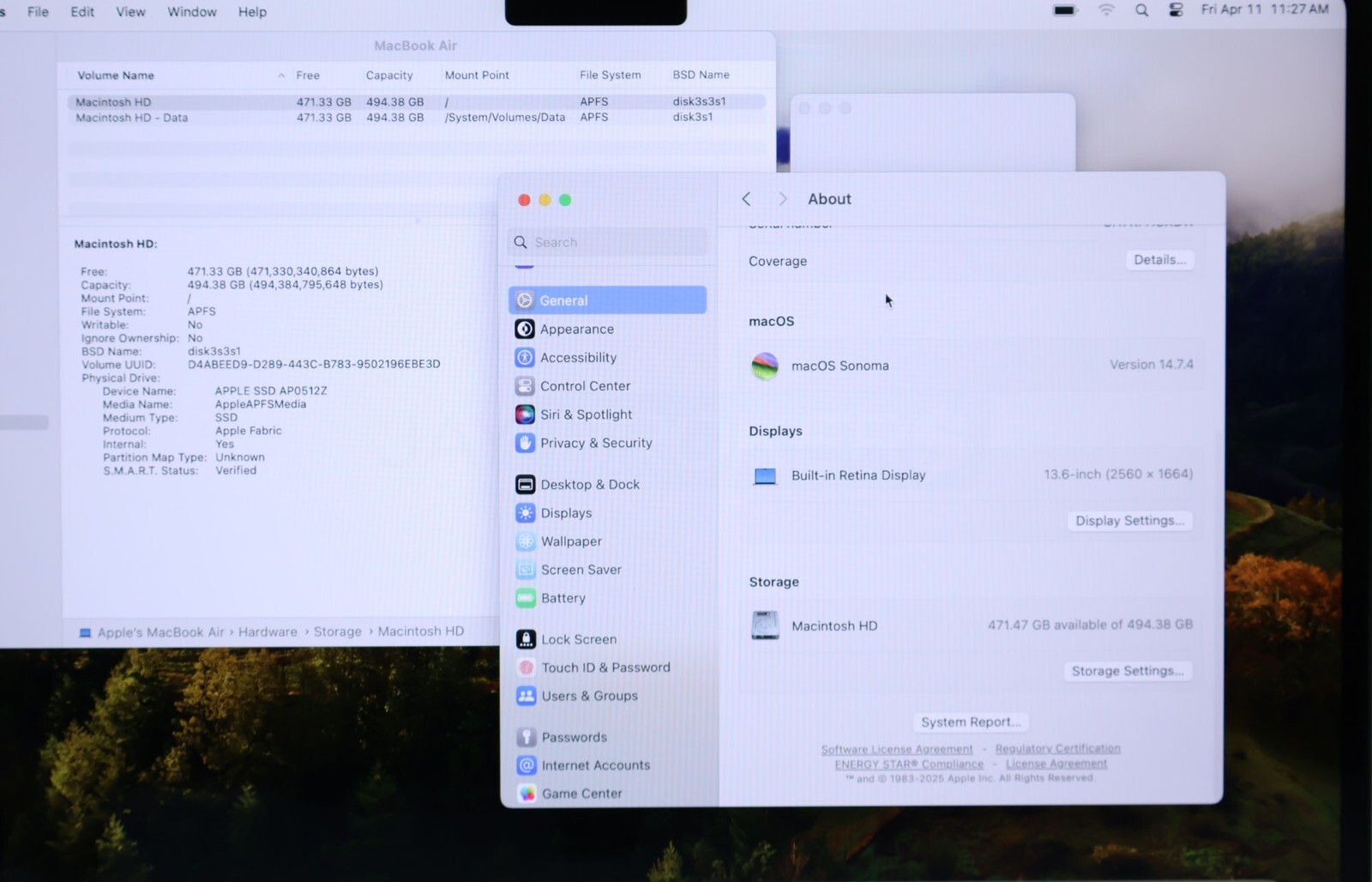Open the File menu
This screenshot has width=1372, height=882.
coord(38,12)
